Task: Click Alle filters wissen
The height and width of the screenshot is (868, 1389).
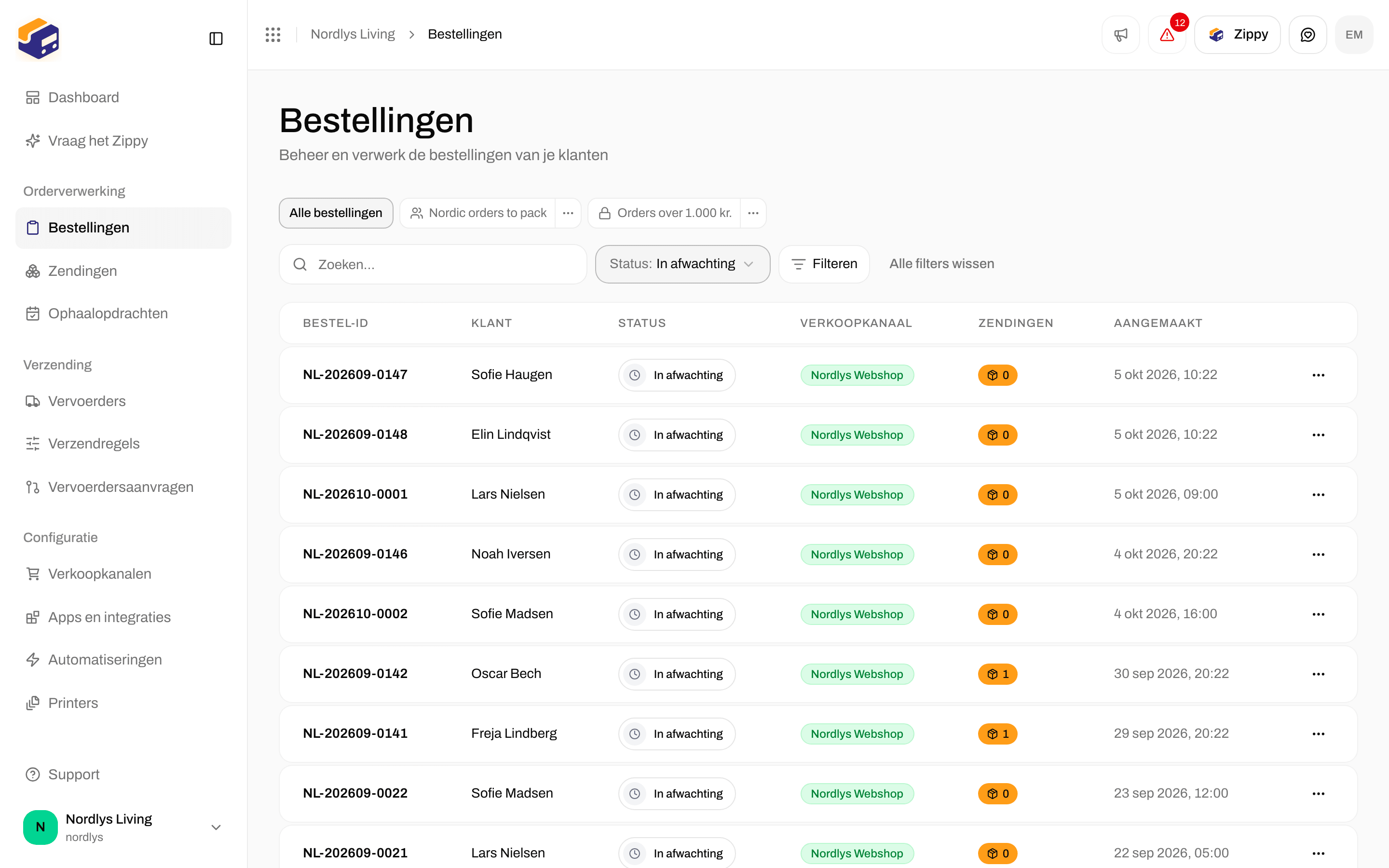Action: 942,264
